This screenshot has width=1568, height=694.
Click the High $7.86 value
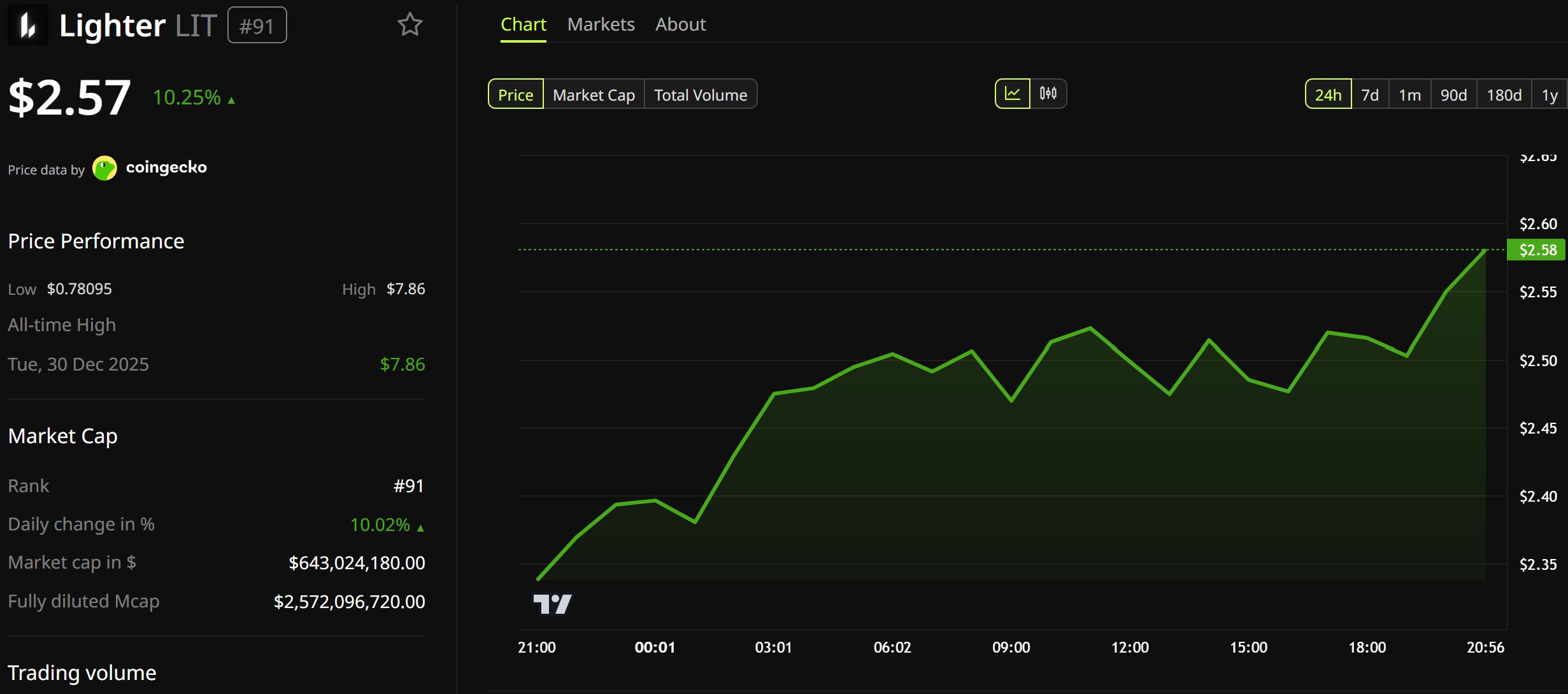(x=406, y=289)
